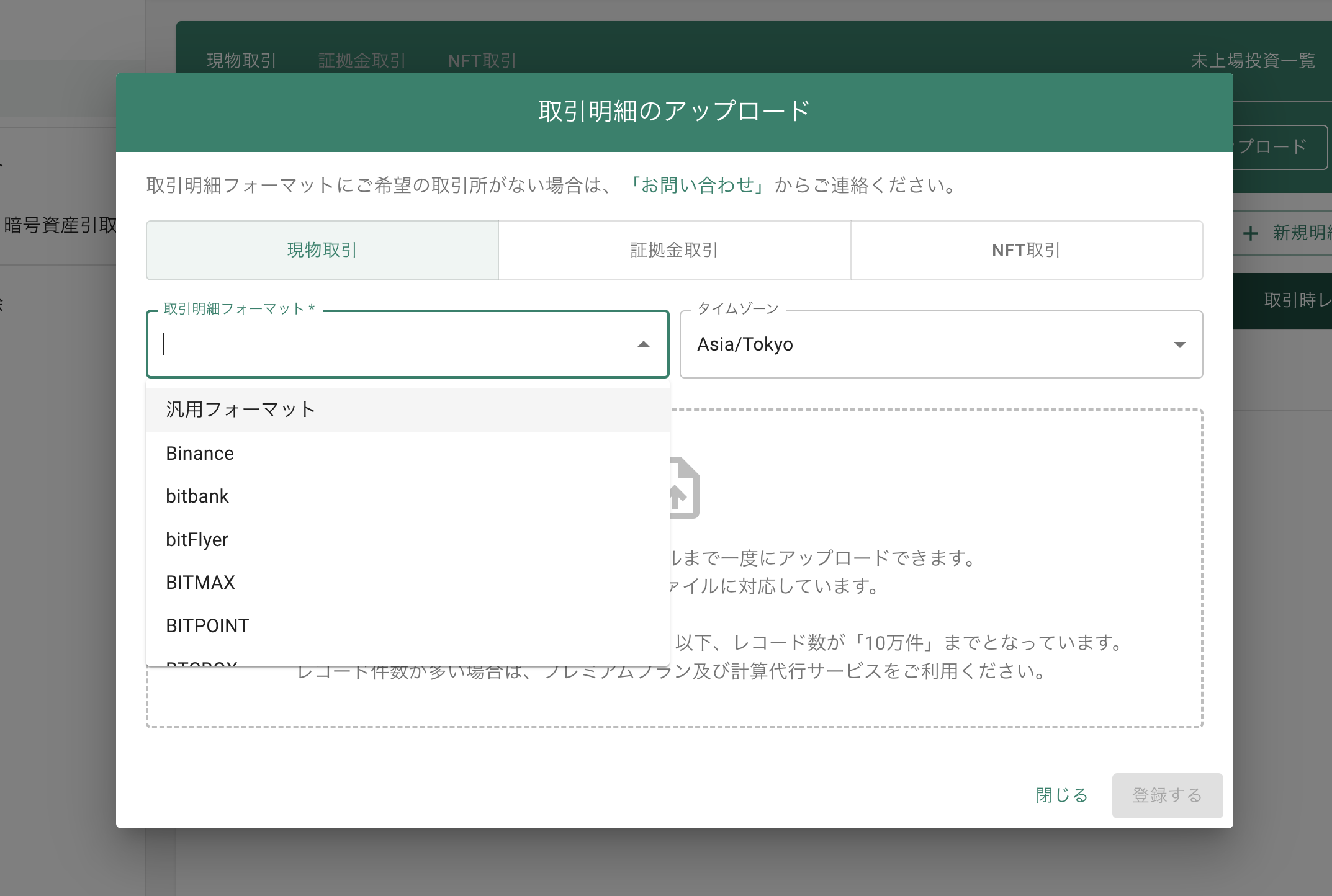Open 未上場投資一覧 in background header
This screenshot has width=1332, height=896.
[x=1253, y=61]
